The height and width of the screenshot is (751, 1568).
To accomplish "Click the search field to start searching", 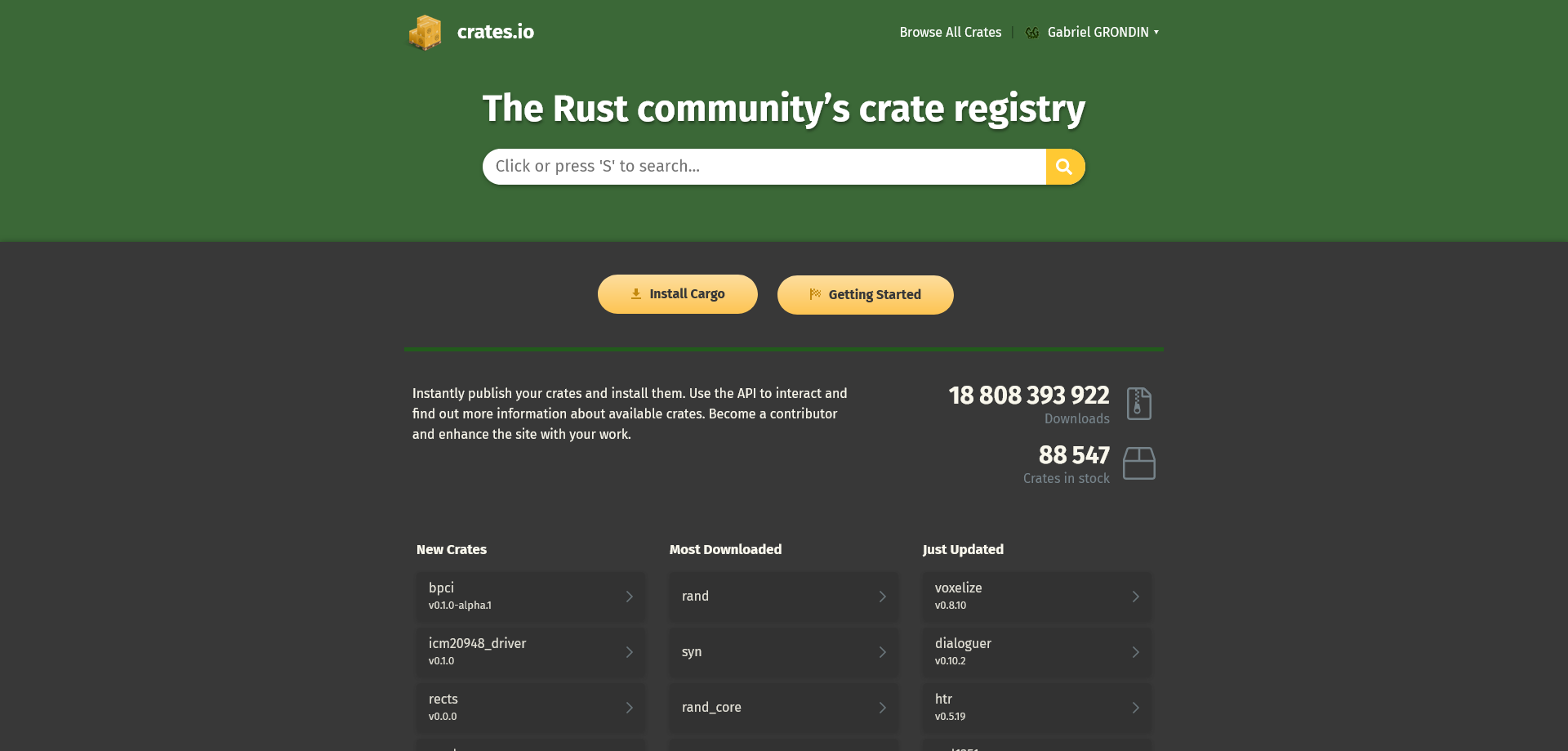I will click(764, 166).
